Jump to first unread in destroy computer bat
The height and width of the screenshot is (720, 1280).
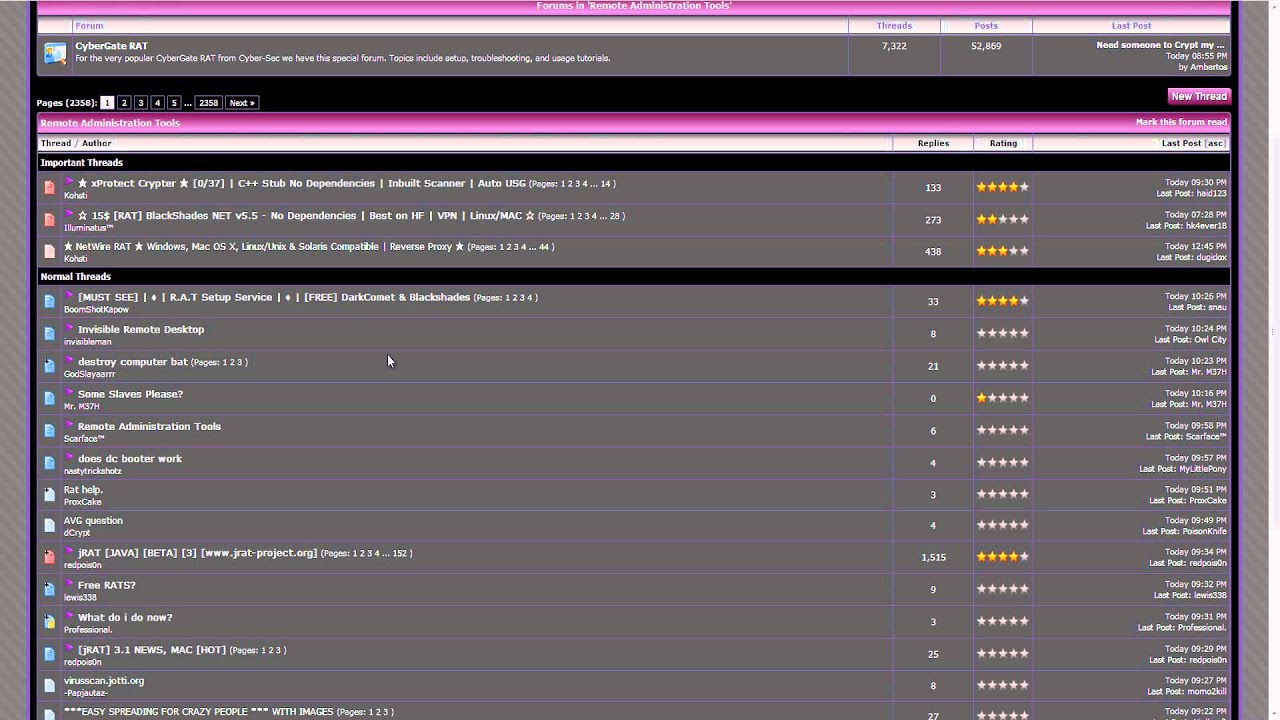click(69, 362)
